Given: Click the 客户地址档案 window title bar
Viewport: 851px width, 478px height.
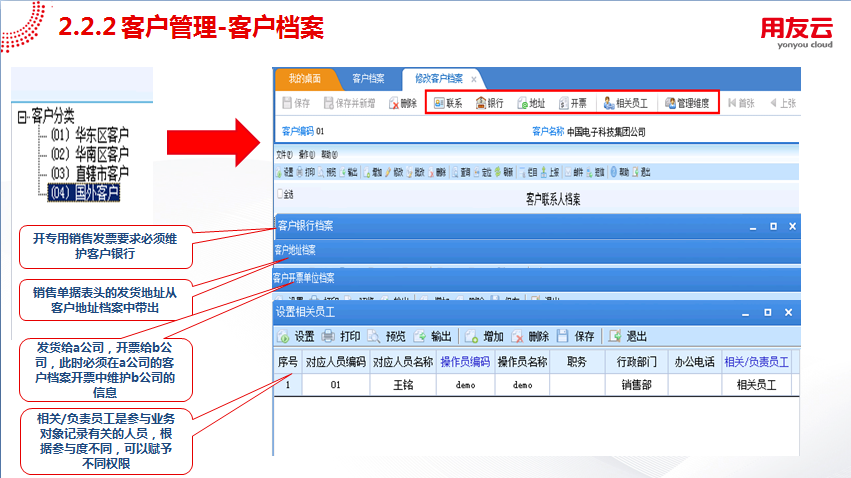Looking at the screenshot, I should click(x=536, y=251).
